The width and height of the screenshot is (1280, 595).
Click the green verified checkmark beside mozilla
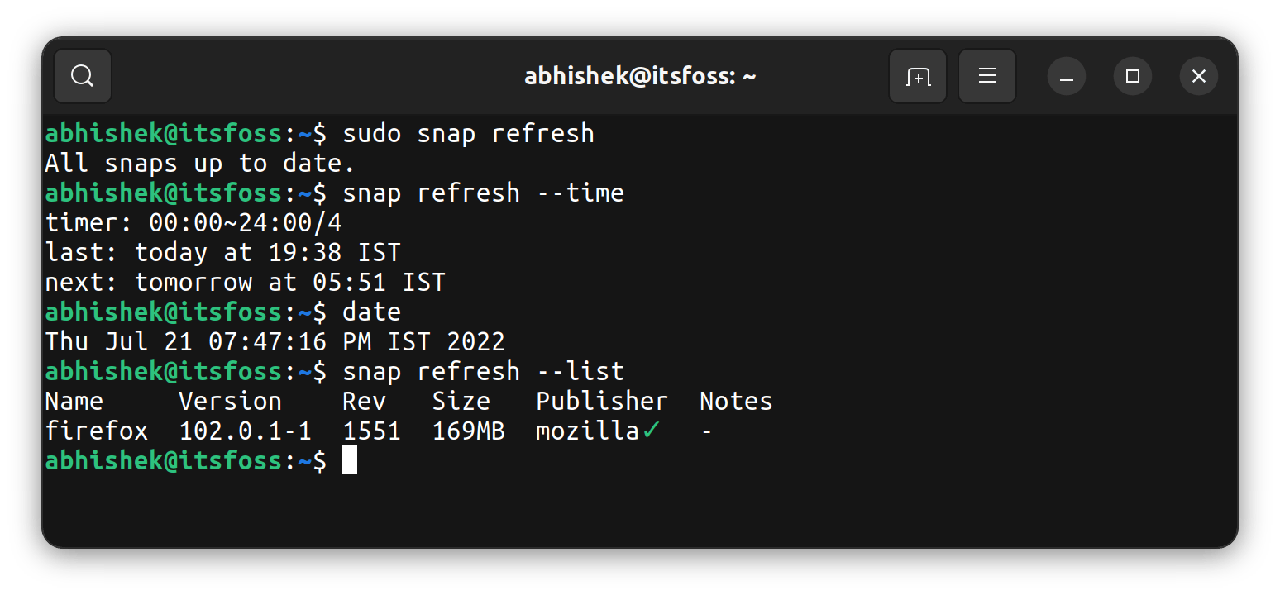(651, 431)
